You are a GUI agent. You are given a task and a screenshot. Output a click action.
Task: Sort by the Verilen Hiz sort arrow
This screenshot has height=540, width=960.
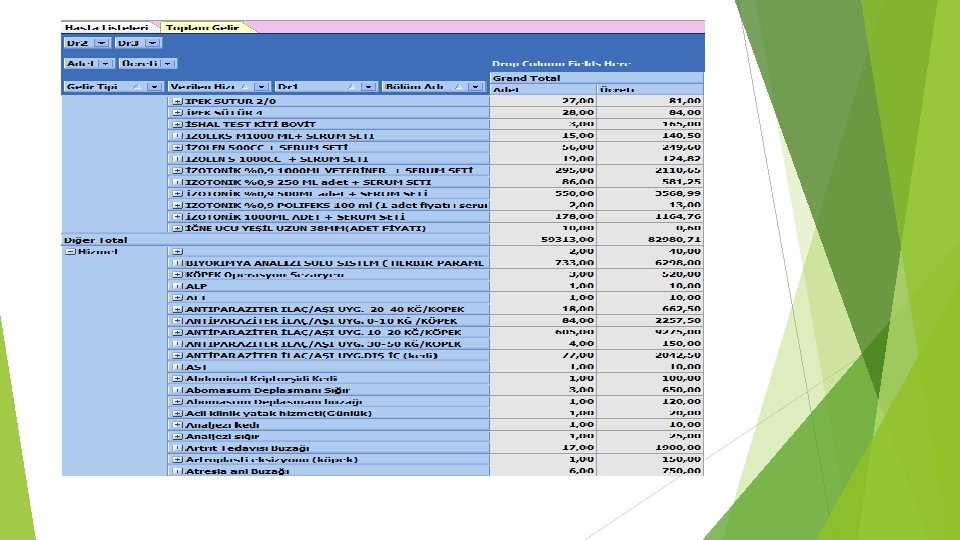tap(244, 87)
